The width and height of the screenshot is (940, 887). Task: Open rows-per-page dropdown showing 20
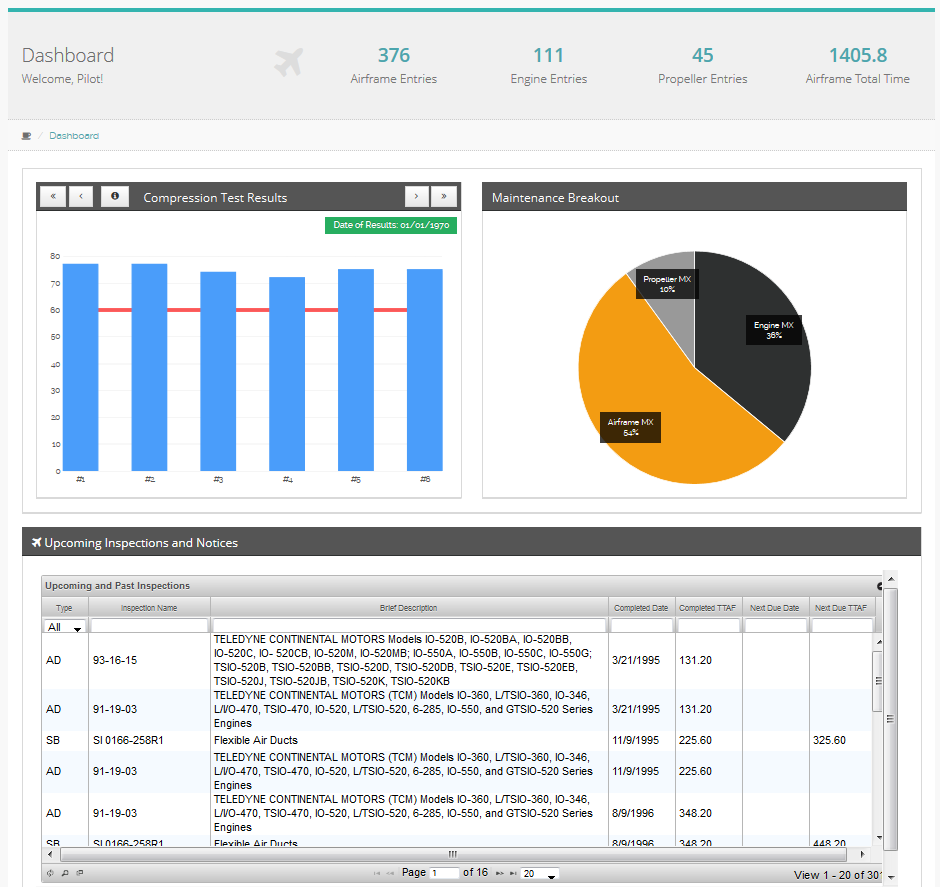[x=540, y=874]
